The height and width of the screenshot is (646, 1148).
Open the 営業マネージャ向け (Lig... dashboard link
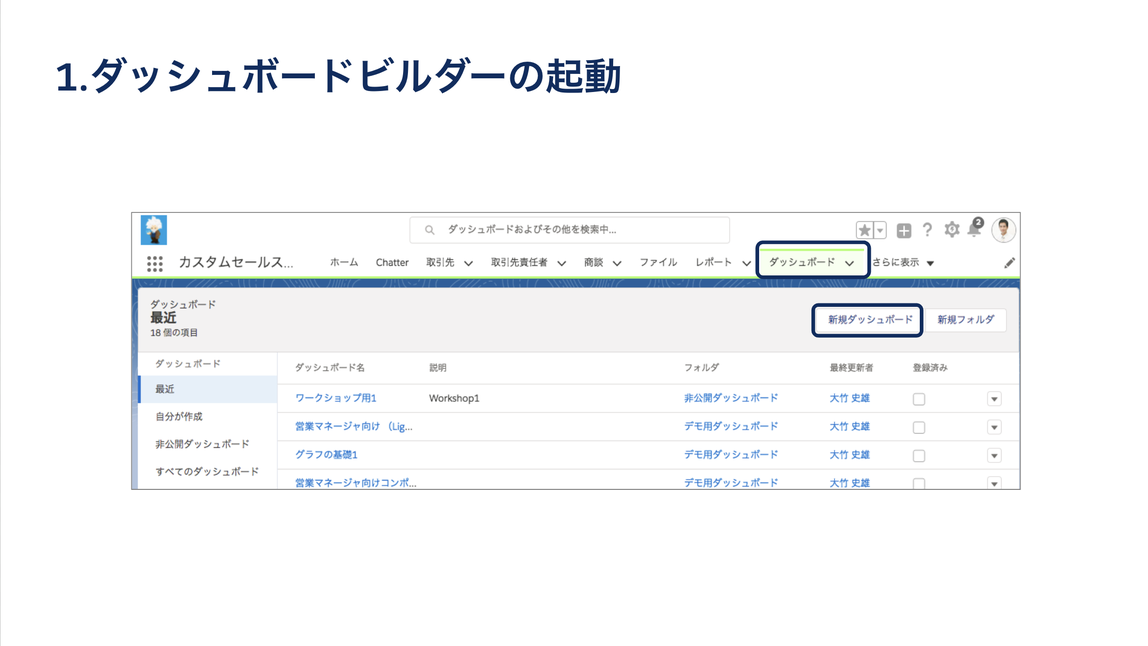pos(354,426)
